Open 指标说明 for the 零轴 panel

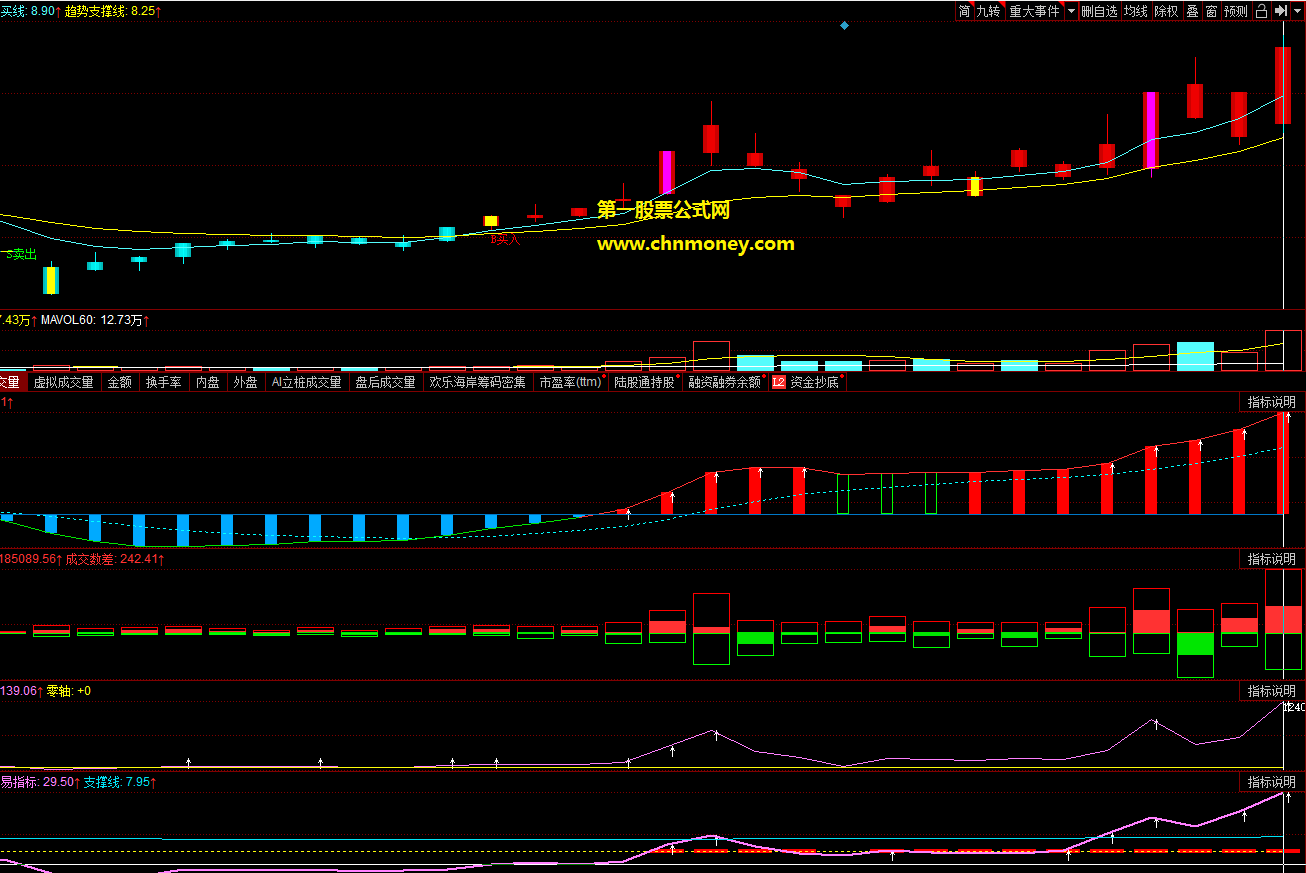[1271, 691]
